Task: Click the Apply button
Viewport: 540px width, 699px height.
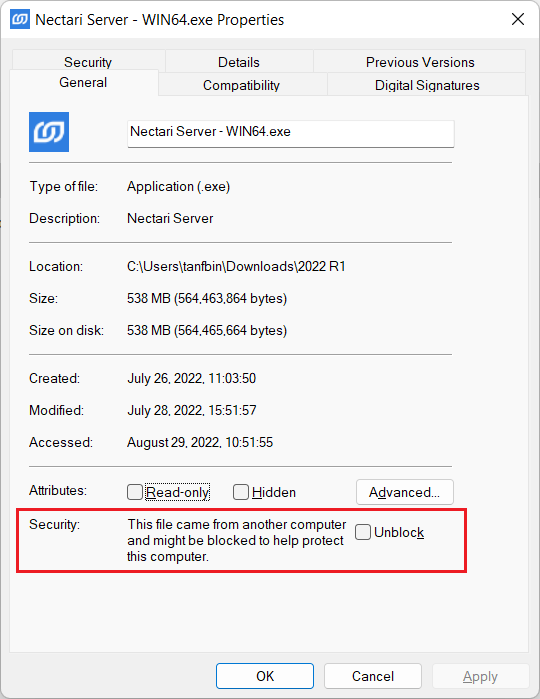Action: 480,676
